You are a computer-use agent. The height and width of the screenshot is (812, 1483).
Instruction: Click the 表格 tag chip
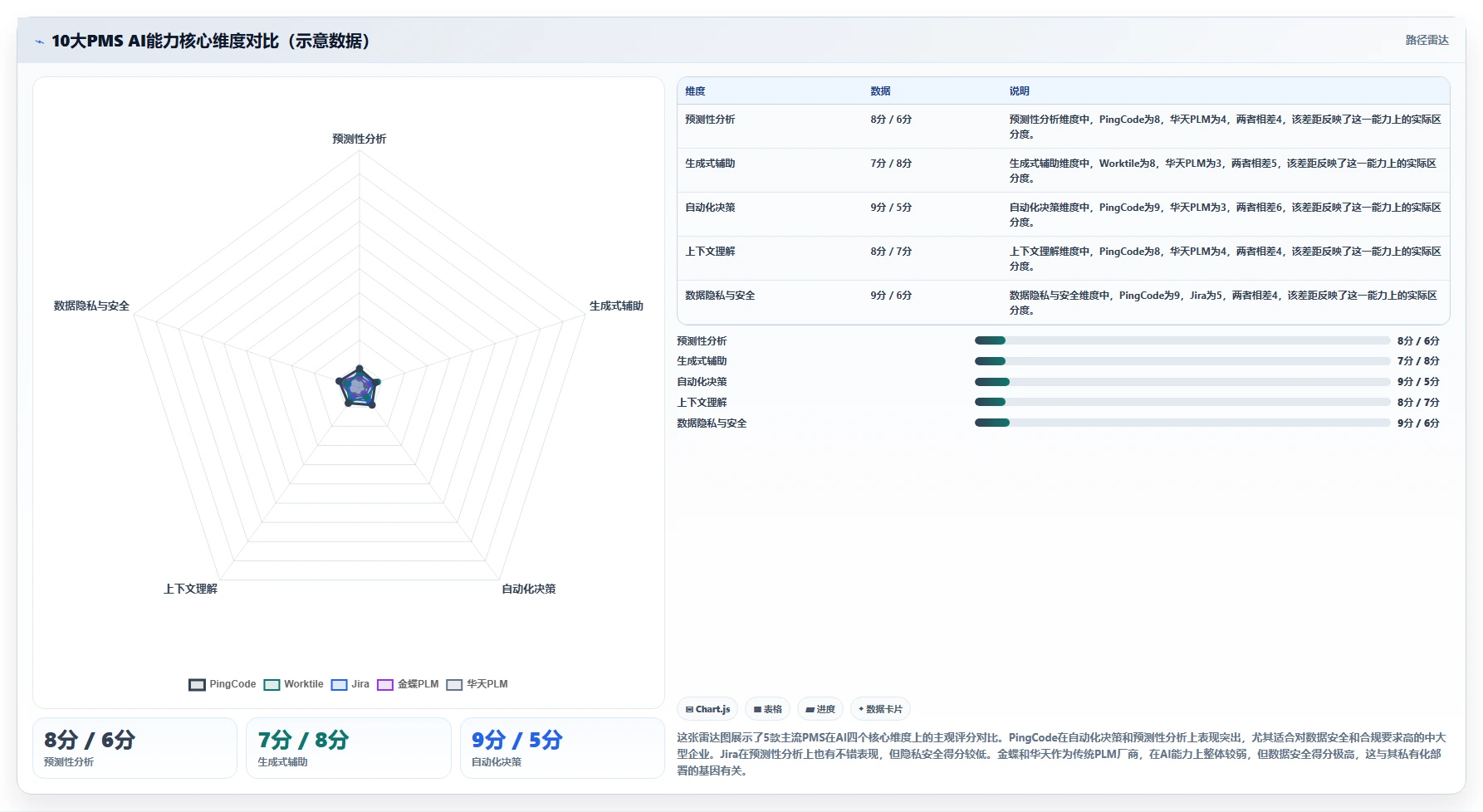(x=767, y=709)
